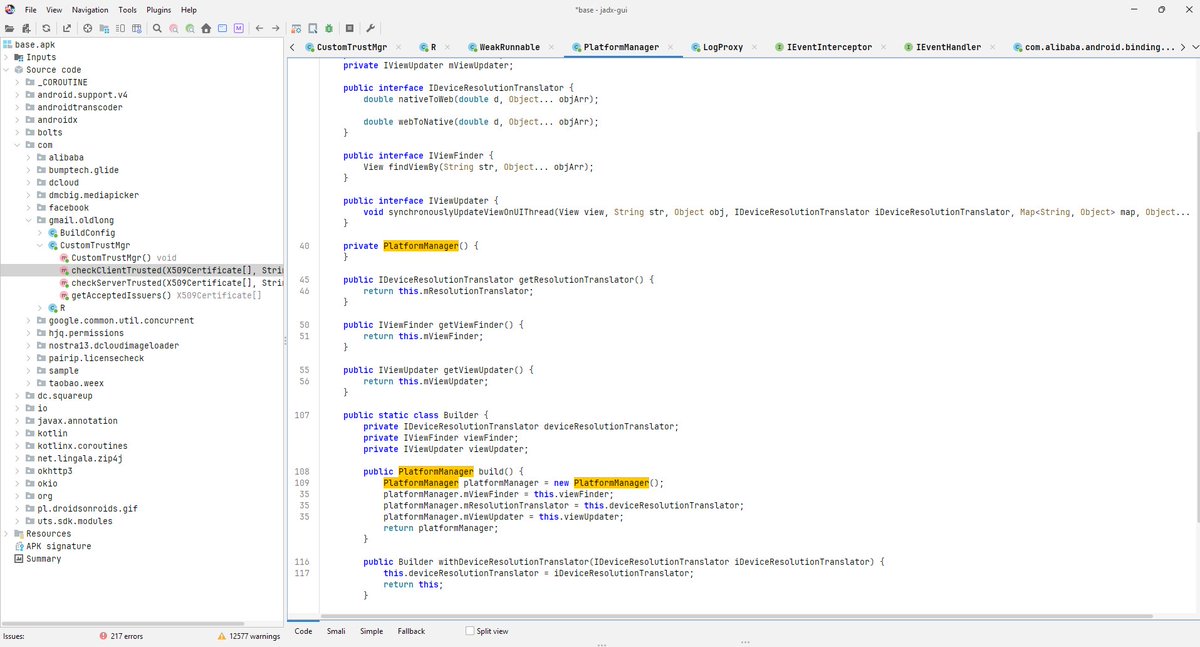
Task: Click the Sync with editor icon
Action: [x=88, y=28]
